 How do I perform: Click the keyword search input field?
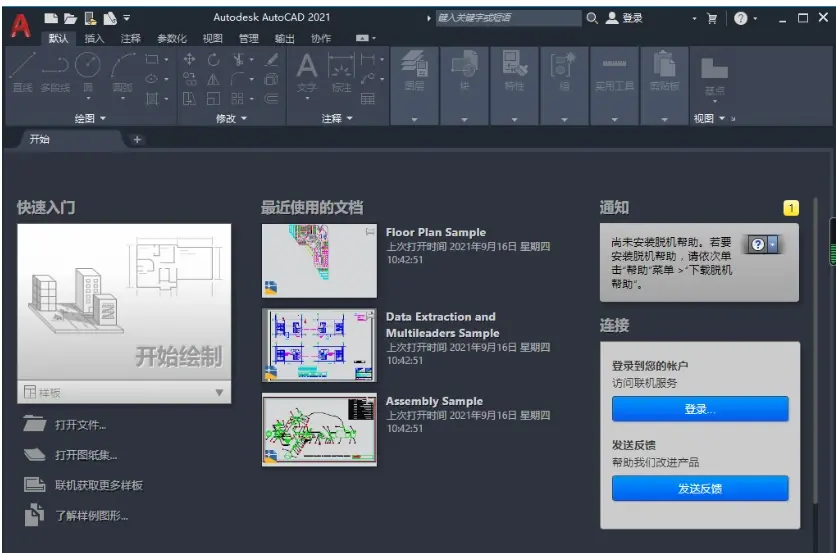tap(508, 18)
